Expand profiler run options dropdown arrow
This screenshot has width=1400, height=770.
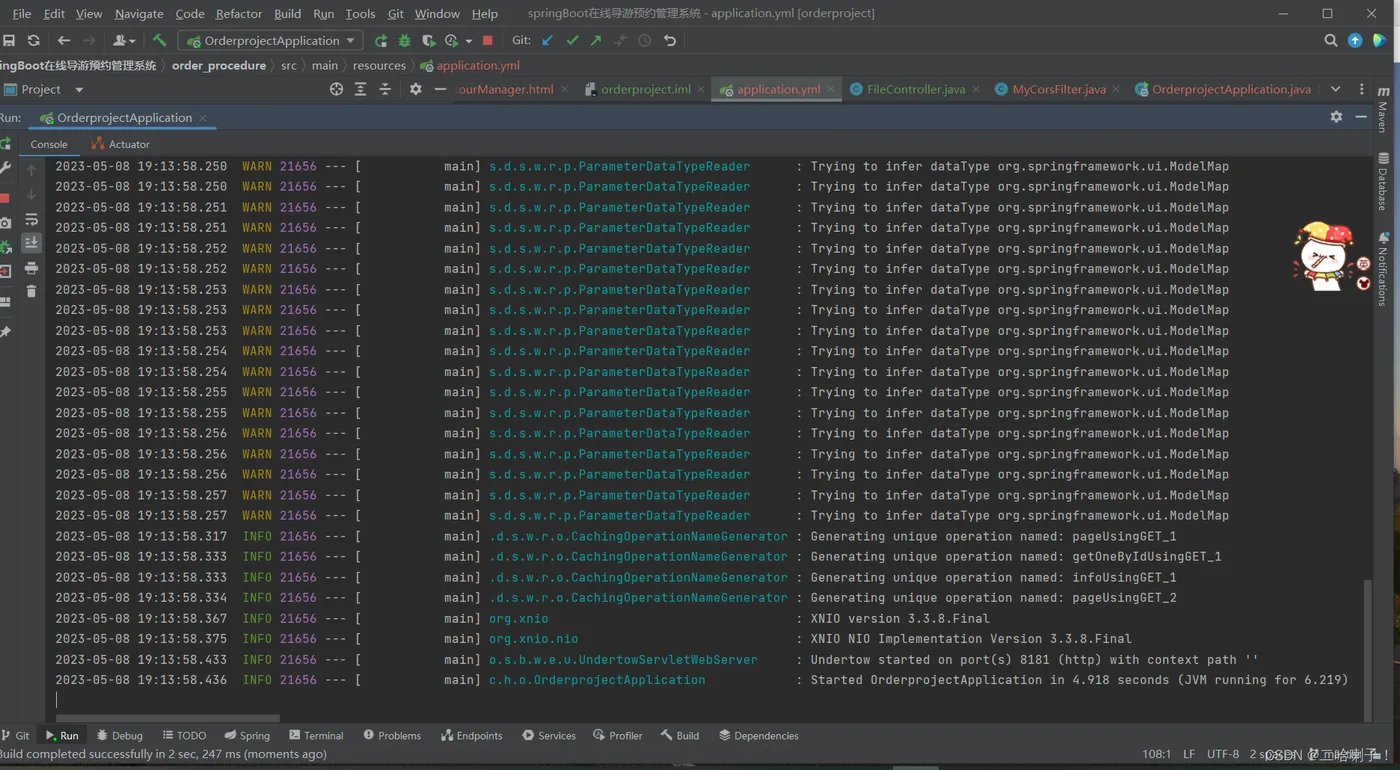pyautogui.click(x=468, y=41)
